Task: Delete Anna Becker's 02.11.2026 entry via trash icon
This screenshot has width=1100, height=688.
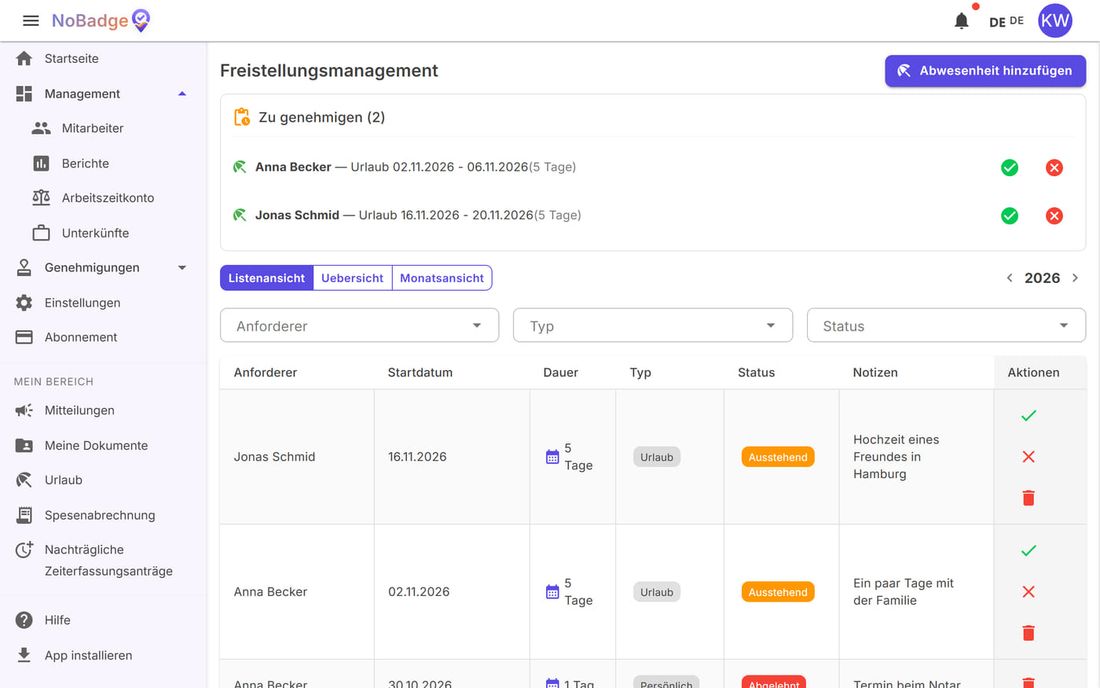Action: [1028, 633]
